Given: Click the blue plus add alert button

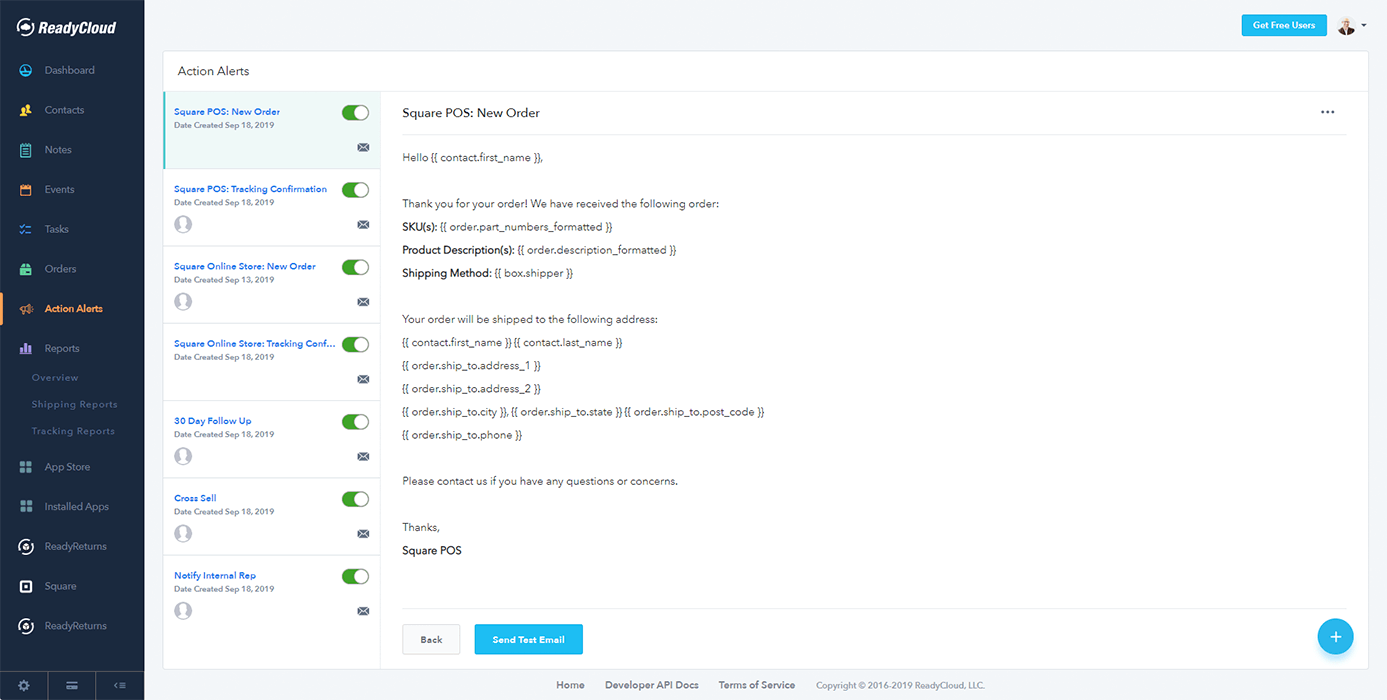Looking at the screenshot, I should (1335, 636).
